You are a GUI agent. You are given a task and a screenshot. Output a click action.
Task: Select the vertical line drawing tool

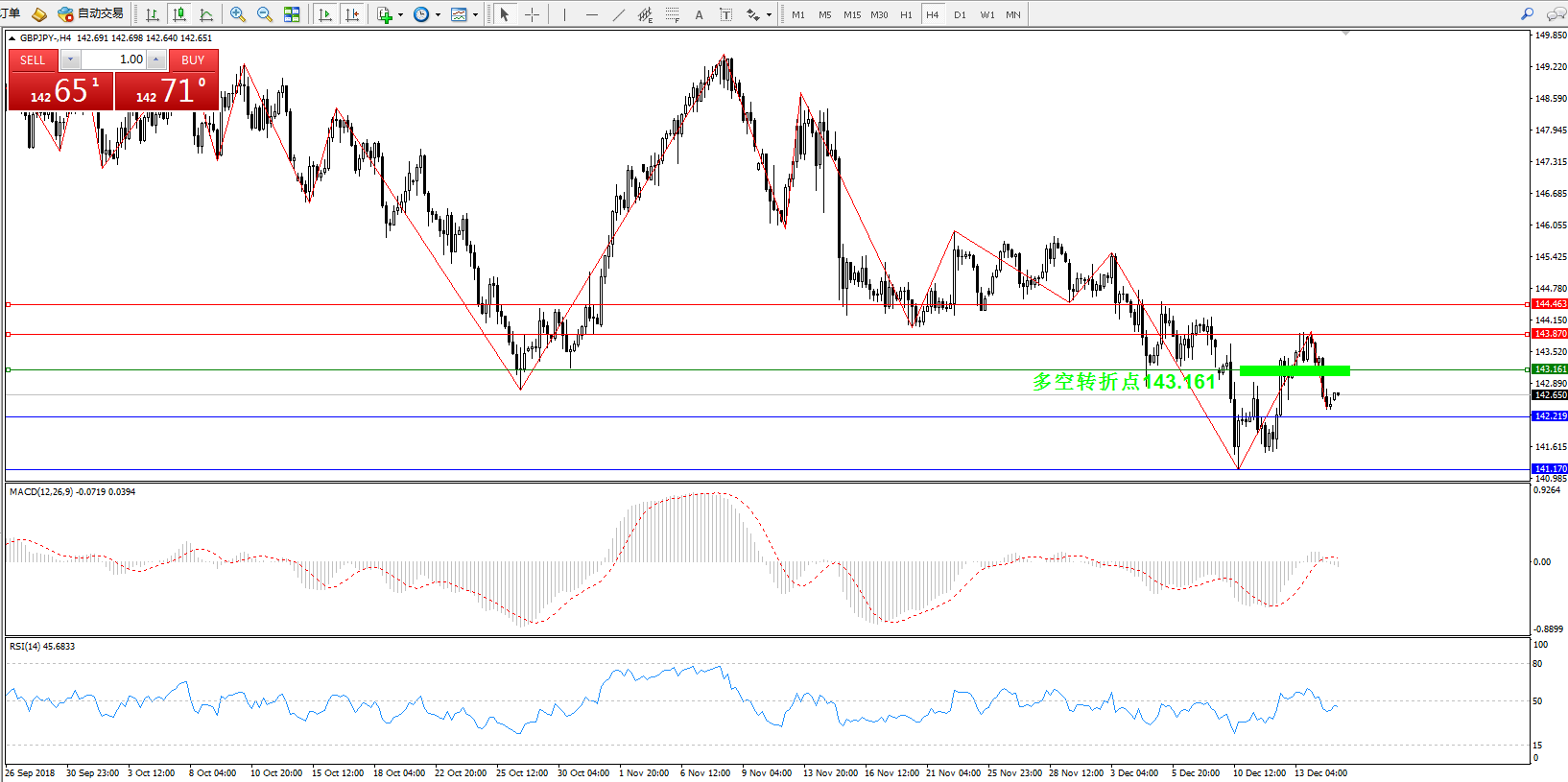pyautogui.click(x=564, y=14)
